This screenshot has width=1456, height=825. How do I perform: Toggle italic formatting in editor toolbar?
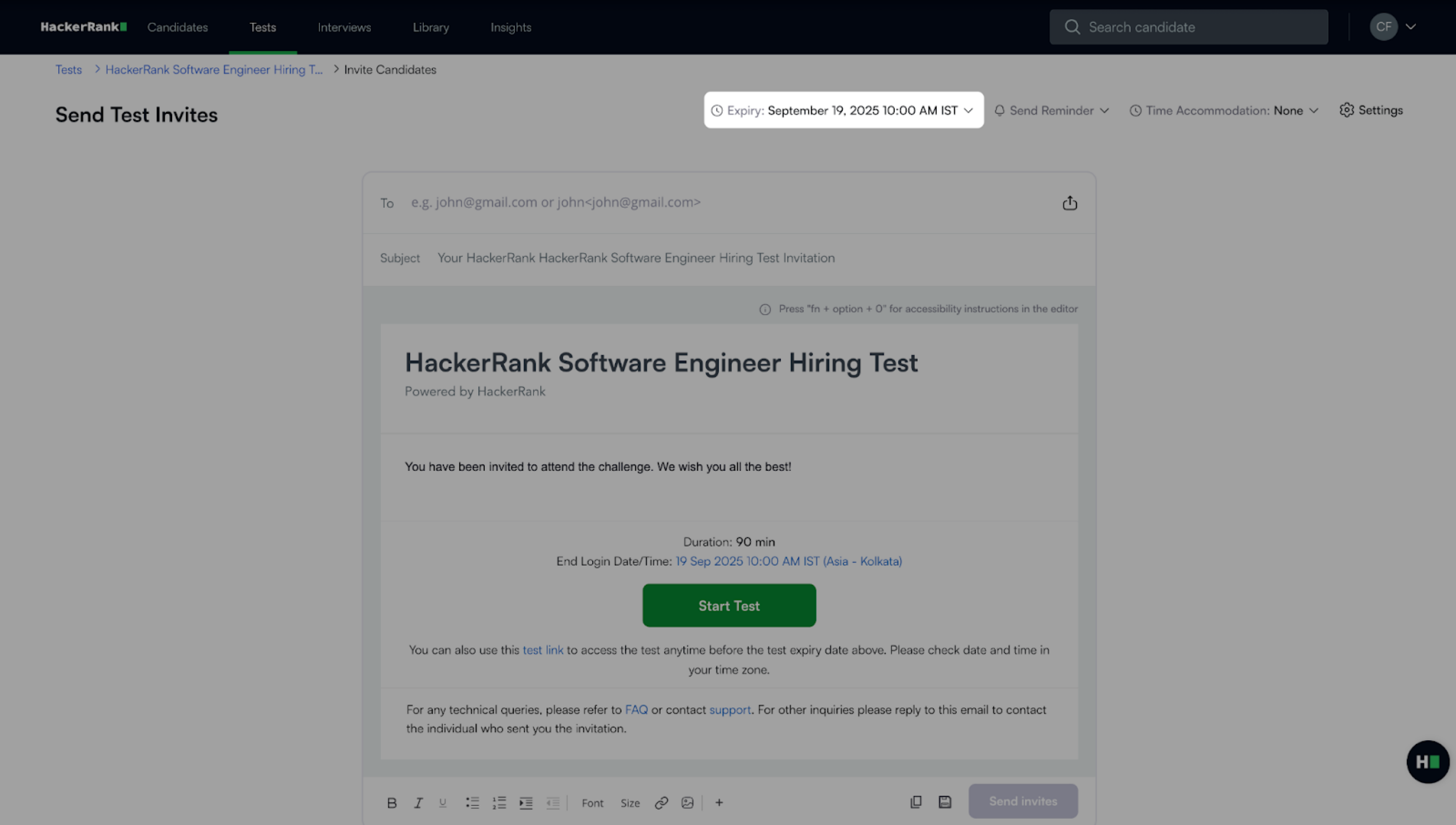tap(418, 802)
